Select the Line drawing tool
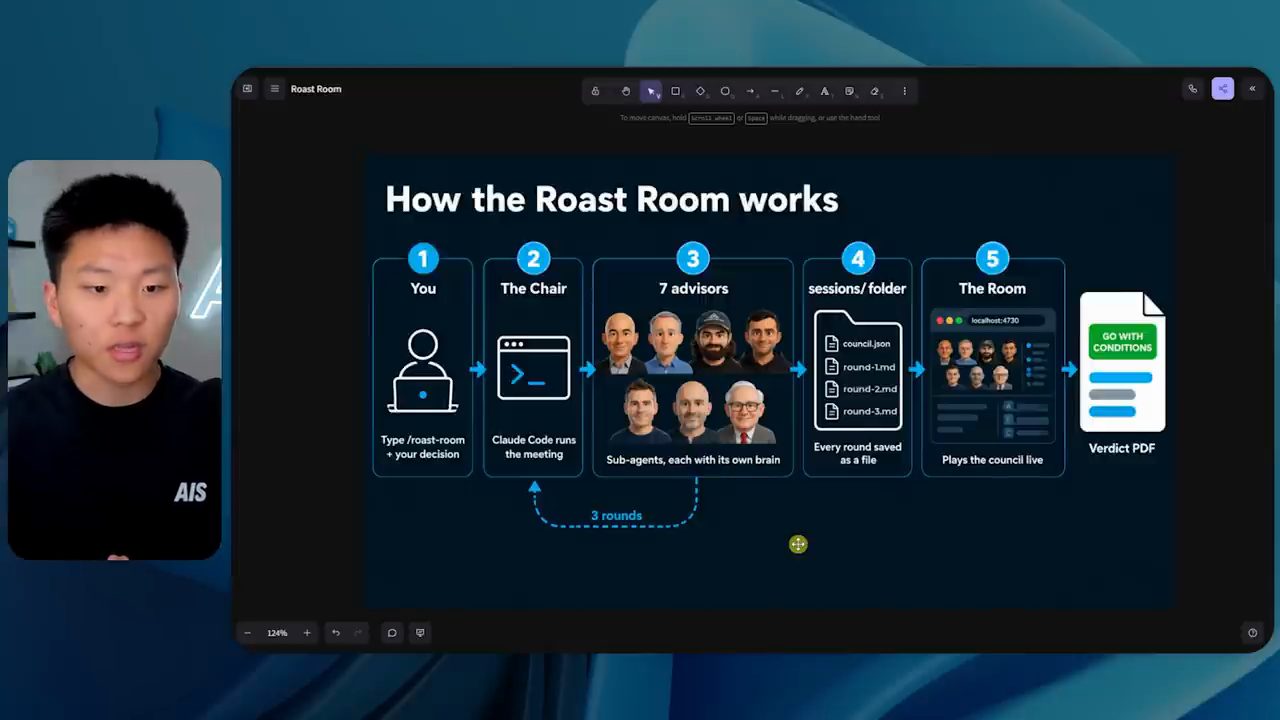Image resolution: width=1280 pixels, height=720 pixels. pyautogui.click(x=775, y=91)
